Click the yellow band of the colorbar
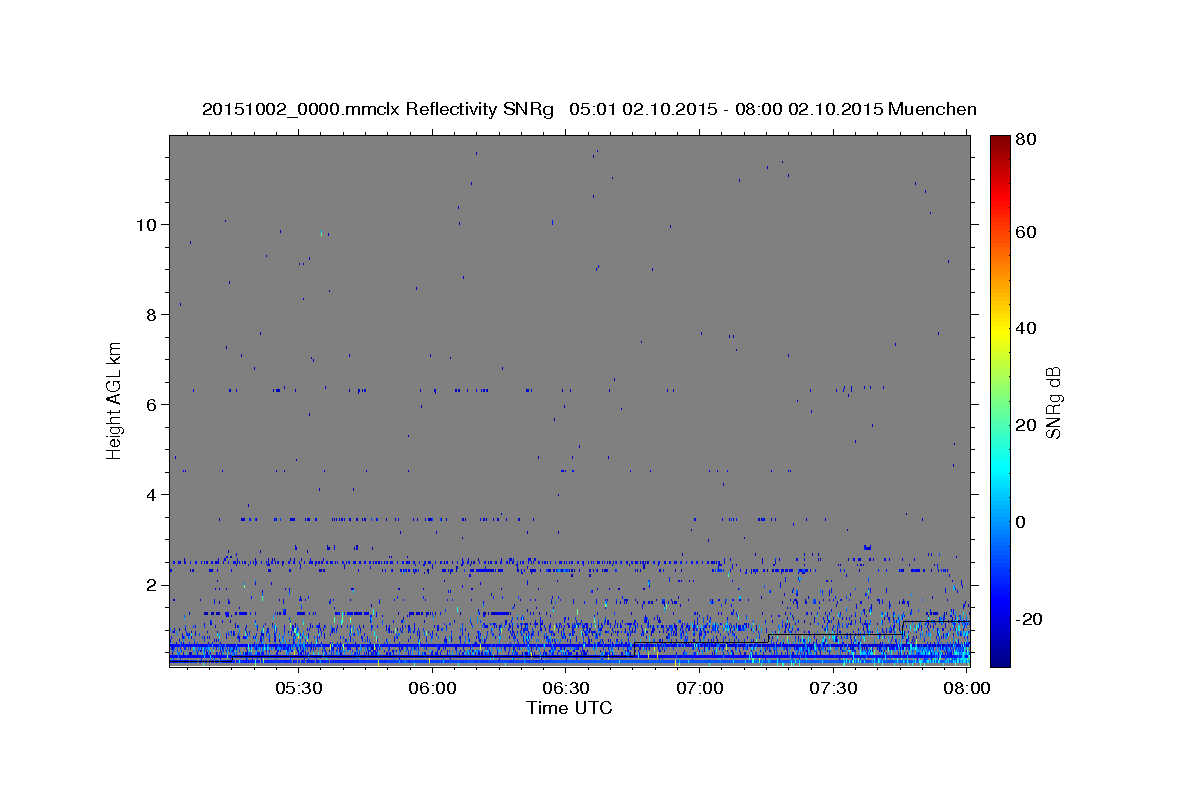The width and height of the screenshot is (1200, 800). (999, 325)
